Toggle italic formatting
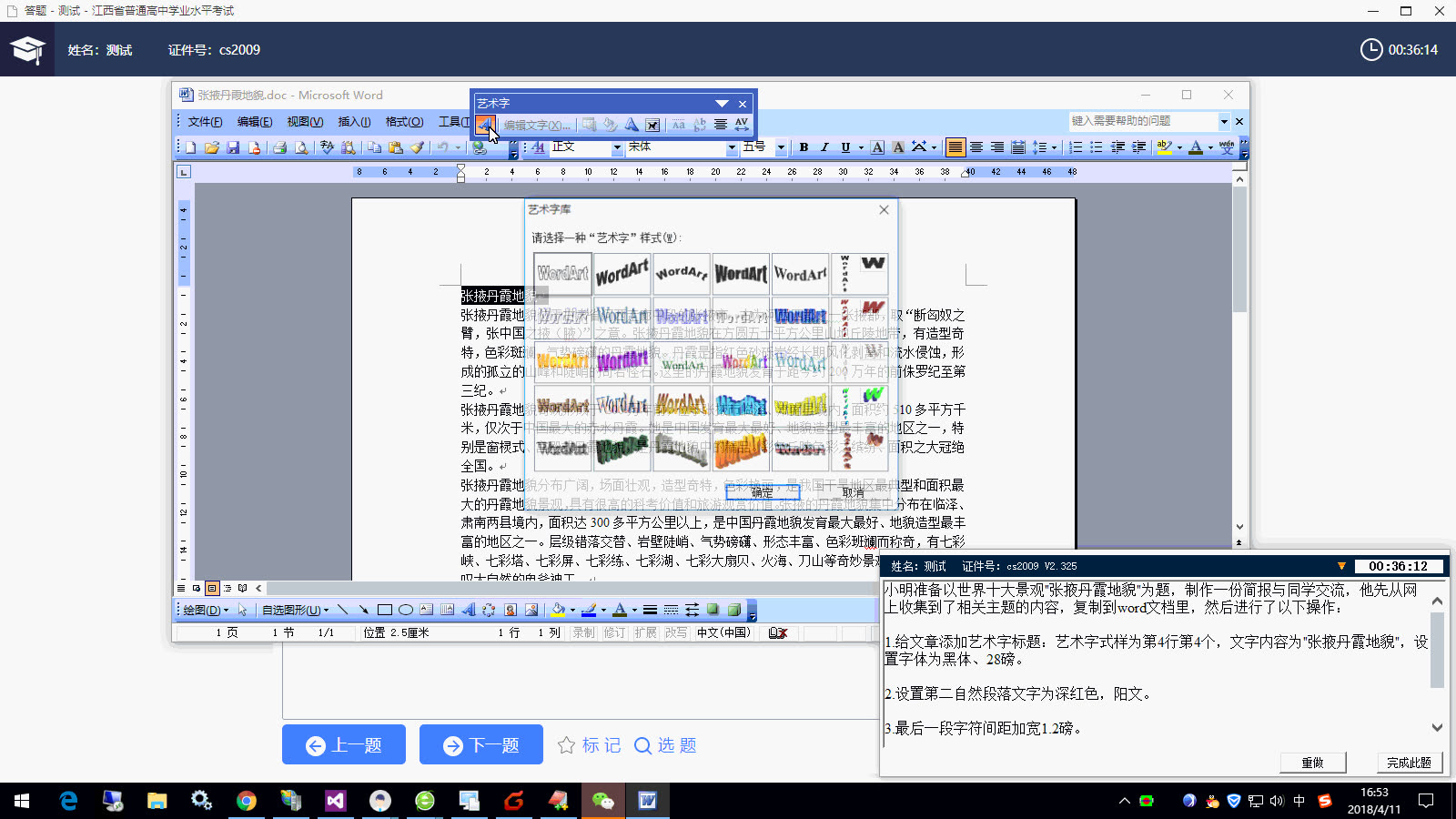 [x=824, y=147]
